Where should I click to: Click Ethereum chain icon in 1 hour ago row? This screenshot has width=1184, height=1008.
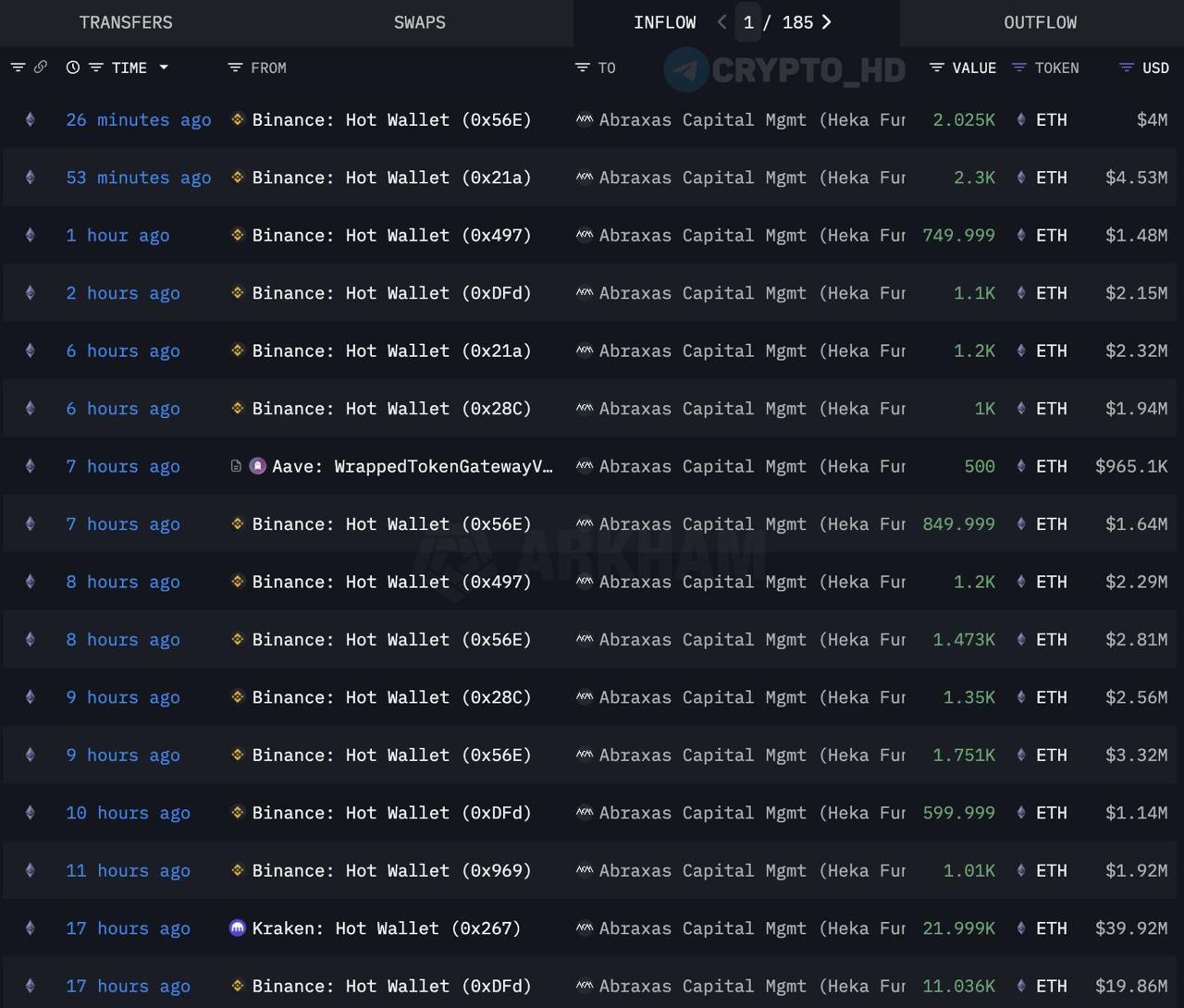pyautogui.click(x=31, y=235)
